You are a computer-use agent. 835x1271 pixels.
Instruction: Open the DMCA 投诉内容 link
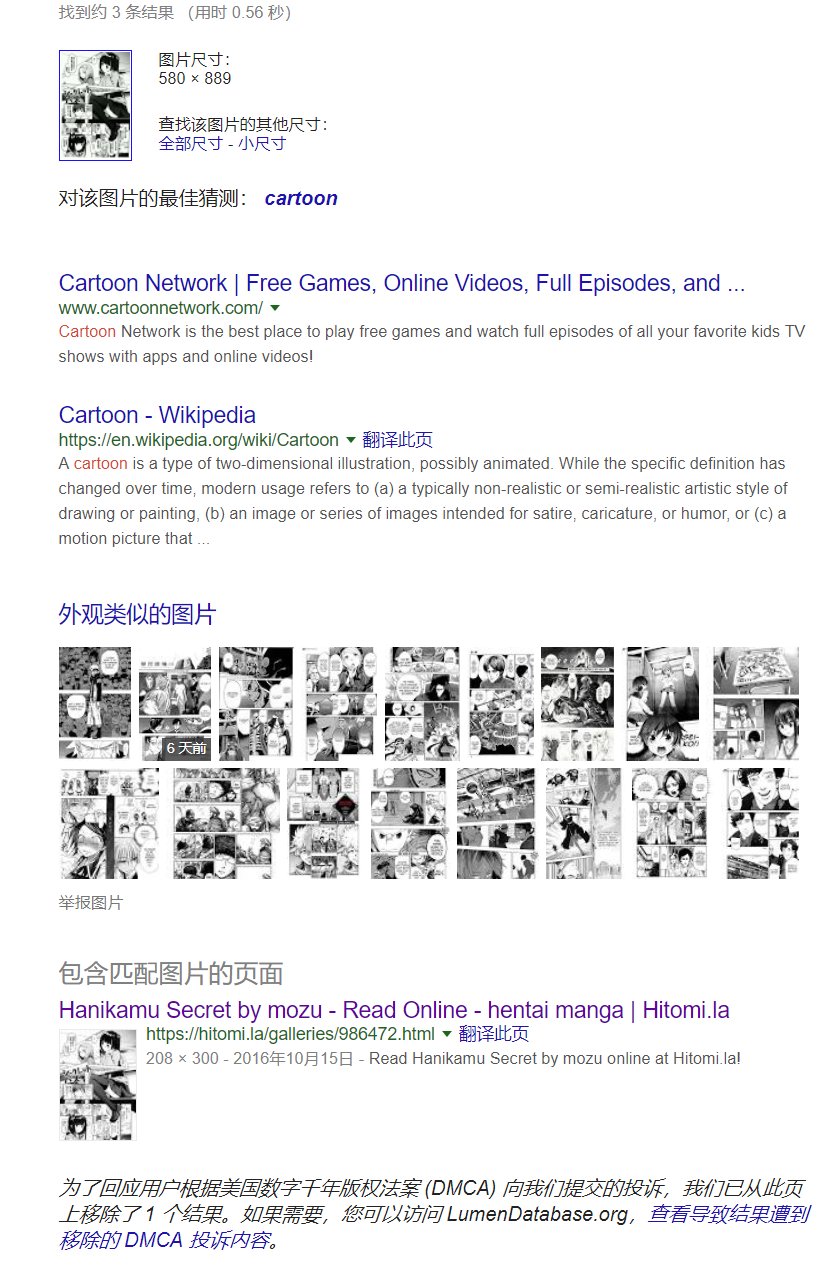(434, 1227)
